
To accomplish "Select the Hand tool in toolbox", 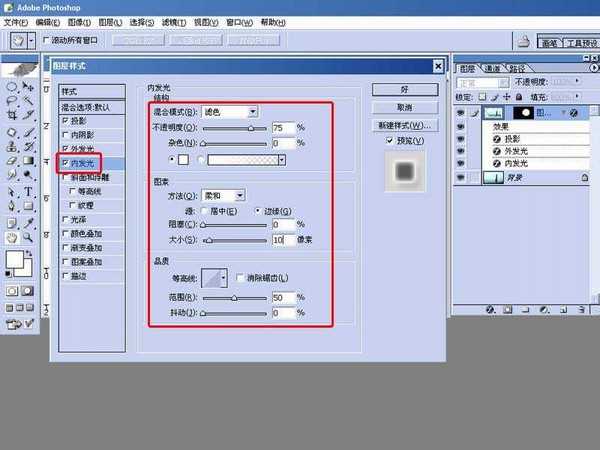I will click(11, 238).
